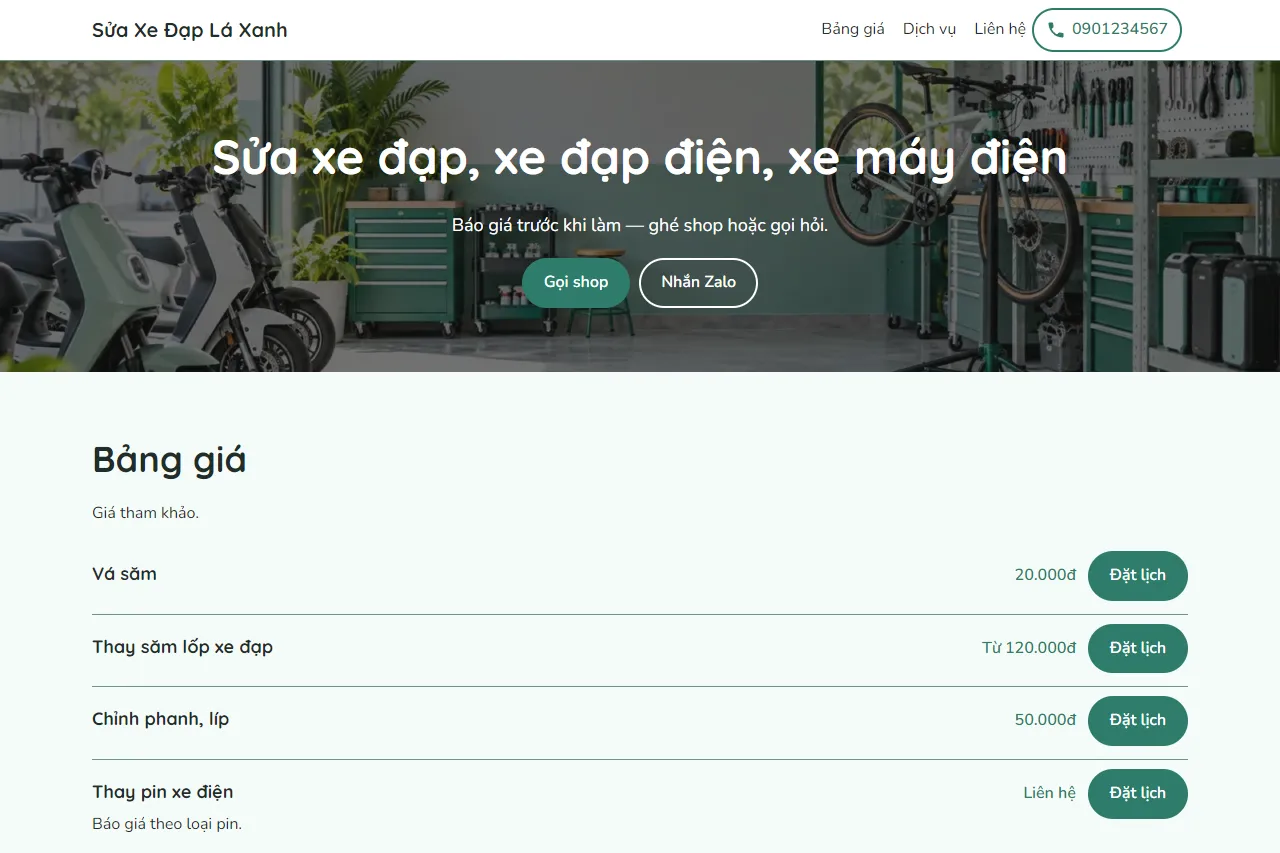Click Đặt lịch for Chỉnh phanh, líp

(x=1138, y=721)
